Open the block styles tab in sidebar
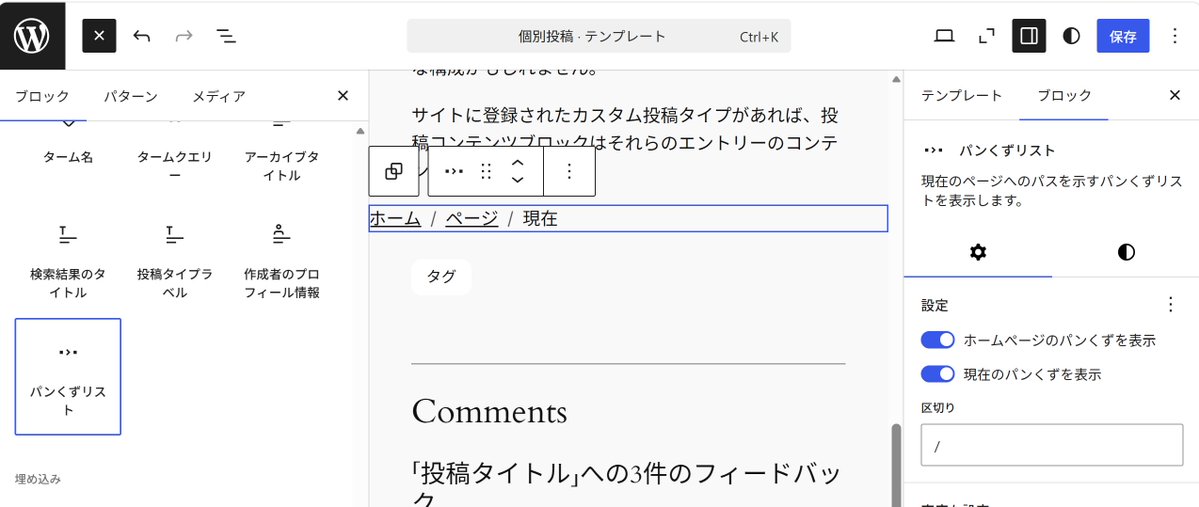1199x507 pixels. click(x=1126, y=252)
